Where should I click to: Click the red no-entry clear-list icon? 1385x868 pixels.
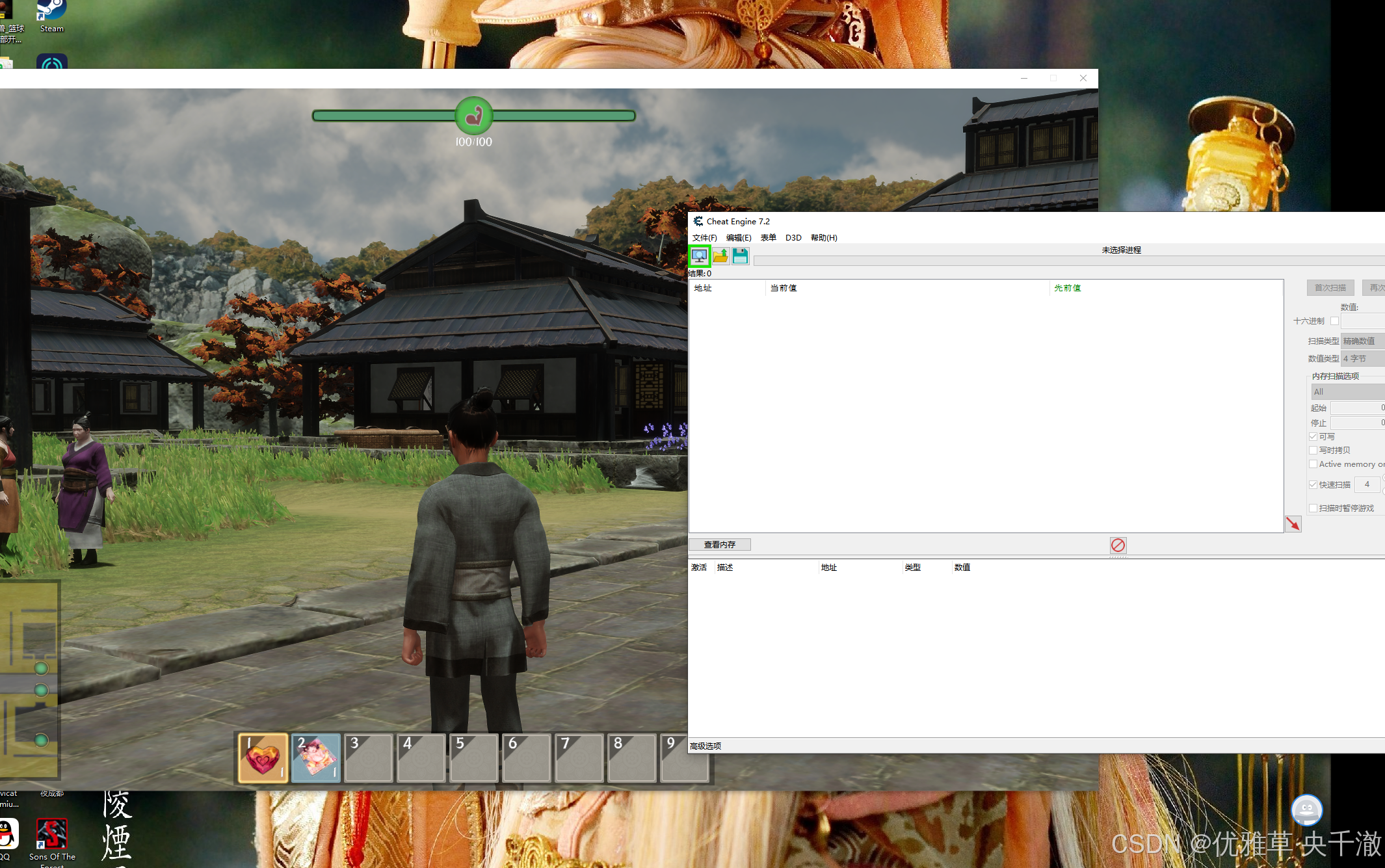point(1118,545)
